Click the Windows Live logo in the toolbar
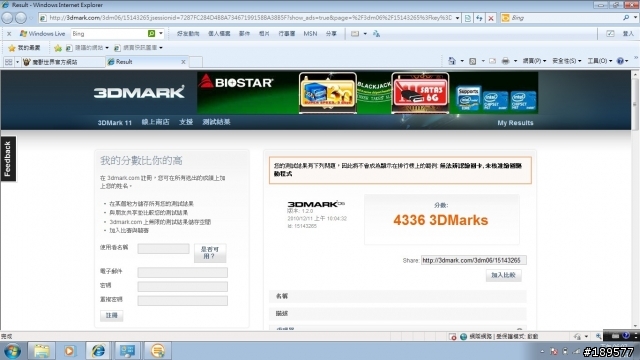This screenshot has height=360, width=640. pos(42,33)
